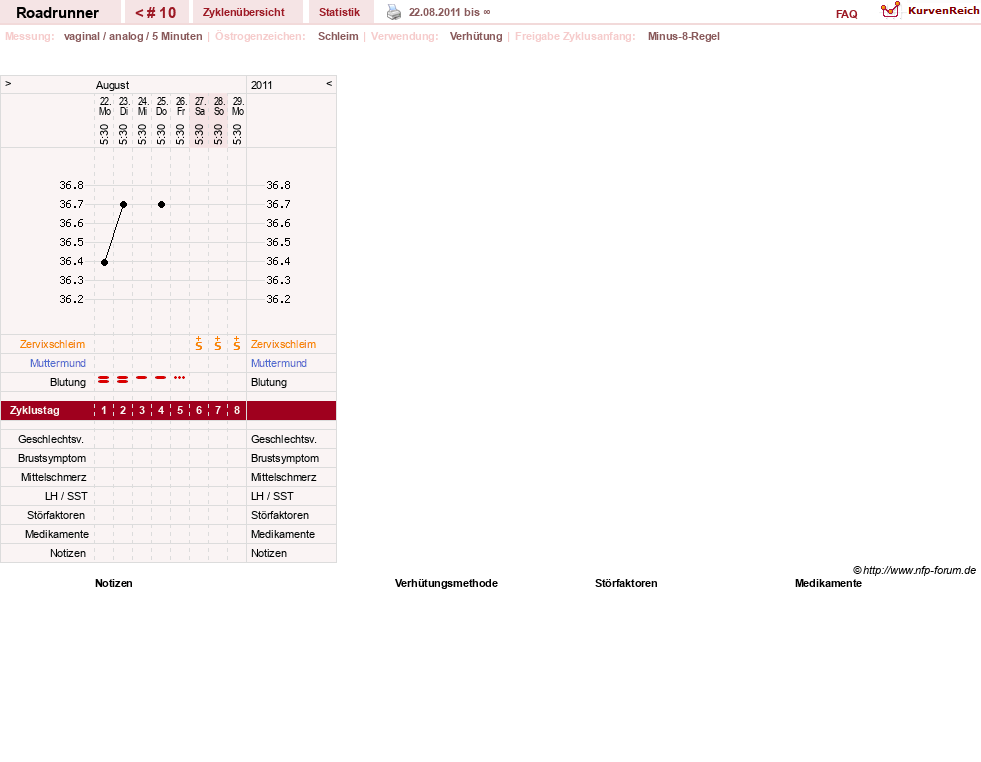Click the '22.08.2011 bis ∞' date range

[x=450, y=13]
